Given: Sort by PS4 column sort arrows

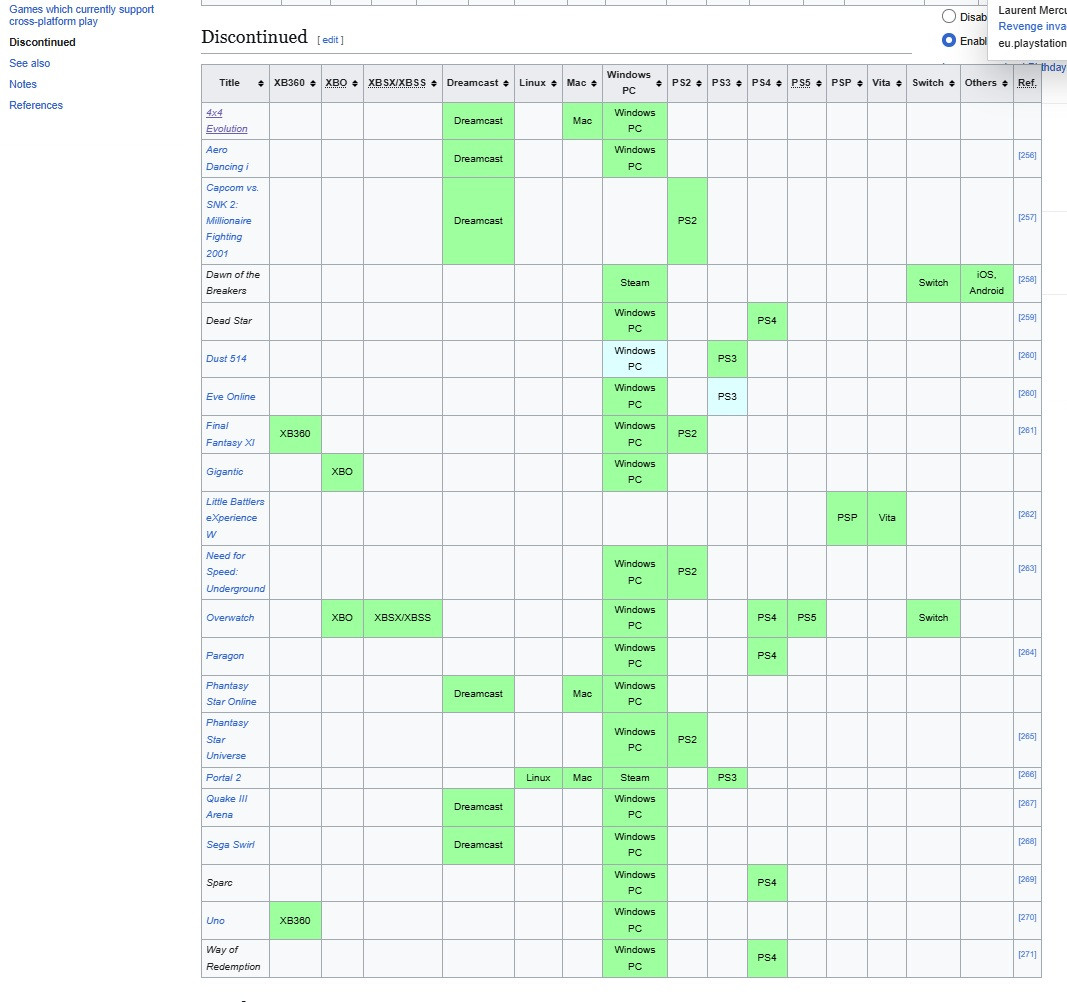Looking at the screenshot, I should [x=778, y=83].
